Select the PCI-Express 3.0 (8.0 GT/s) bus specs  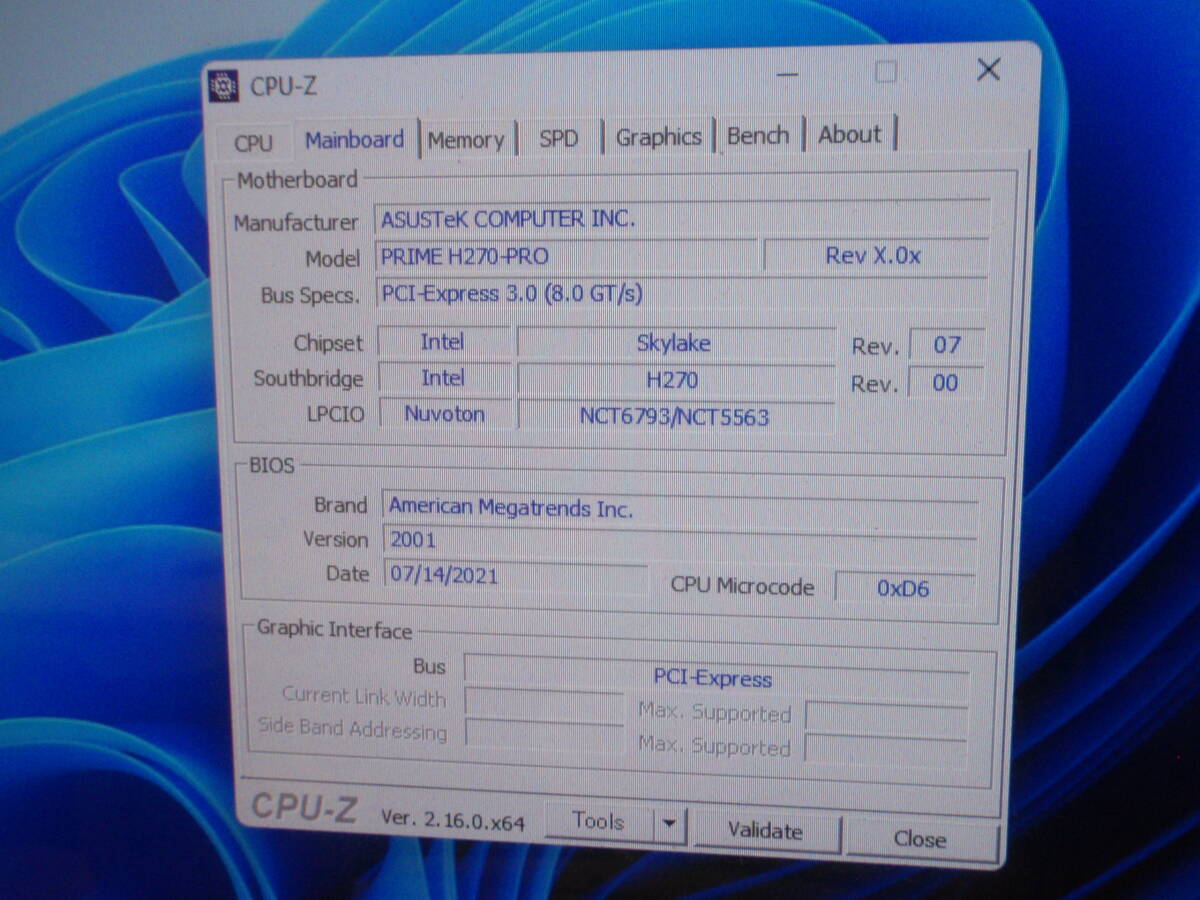[x=682, y=294]
